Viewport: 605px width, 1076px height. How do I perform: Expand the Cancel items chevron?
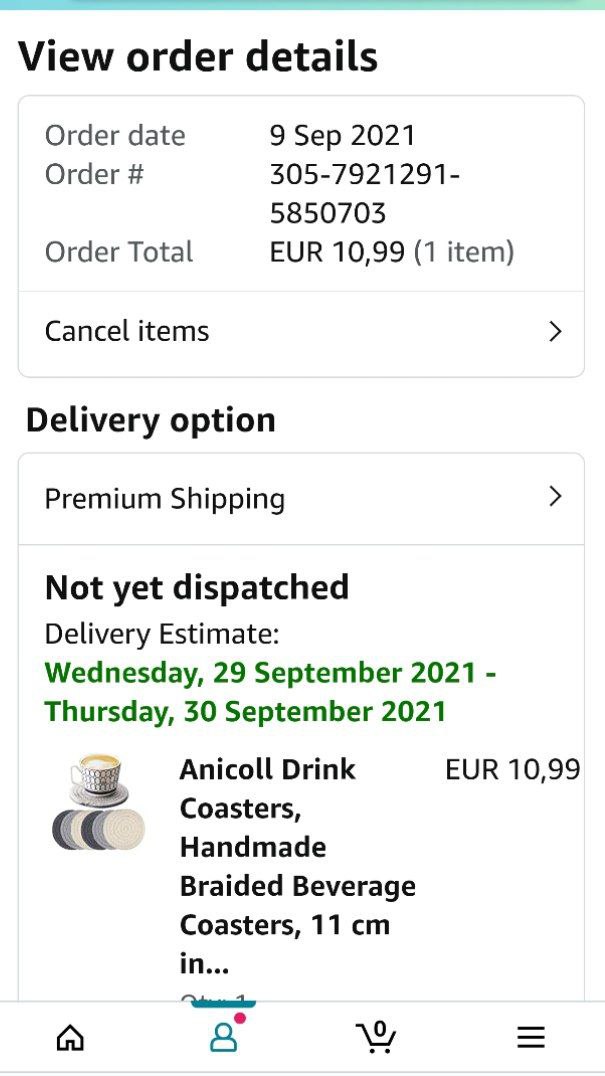click(556, 332)
